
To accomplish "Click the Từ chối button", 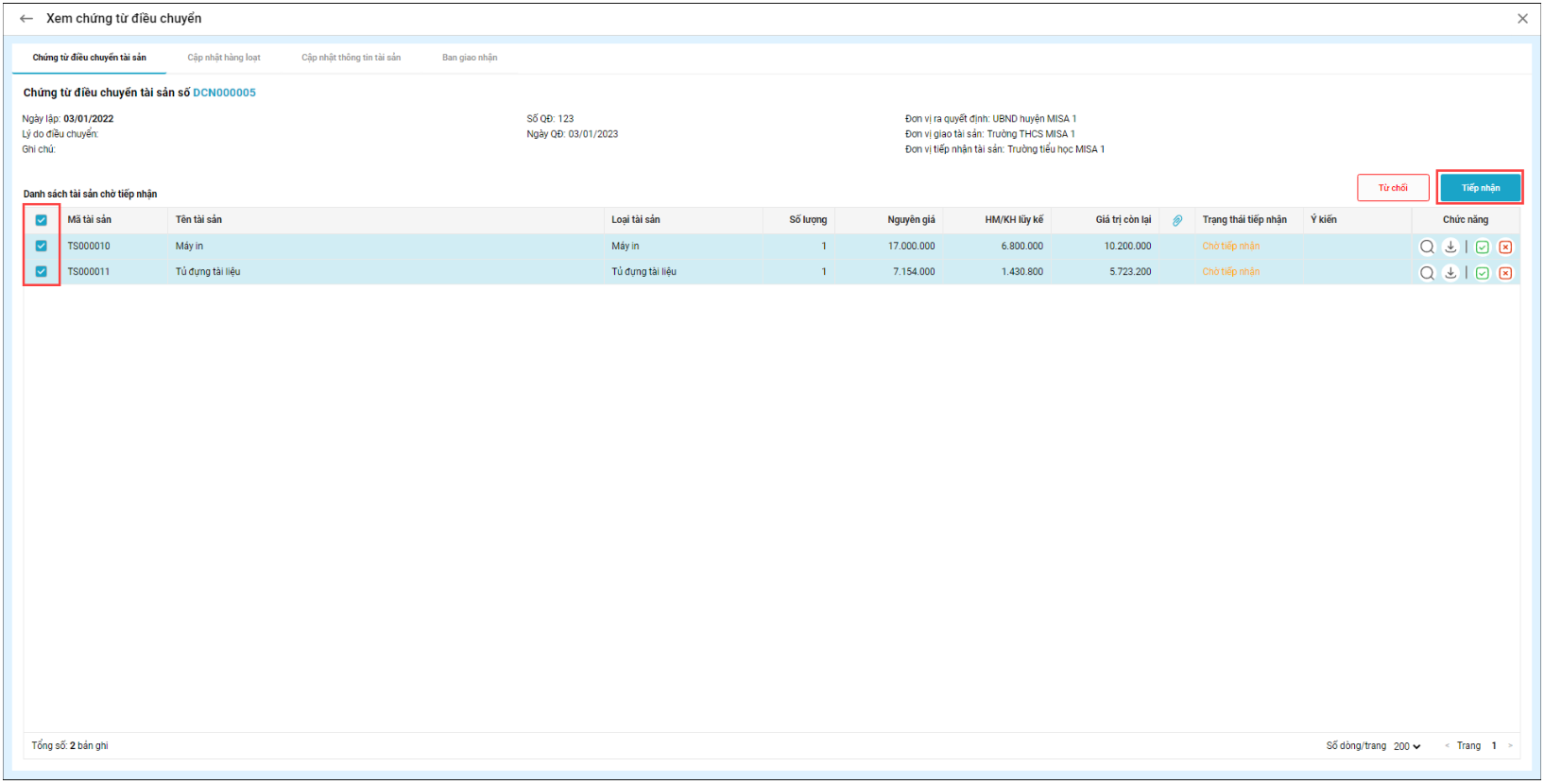I will (x=1393, y=188).
